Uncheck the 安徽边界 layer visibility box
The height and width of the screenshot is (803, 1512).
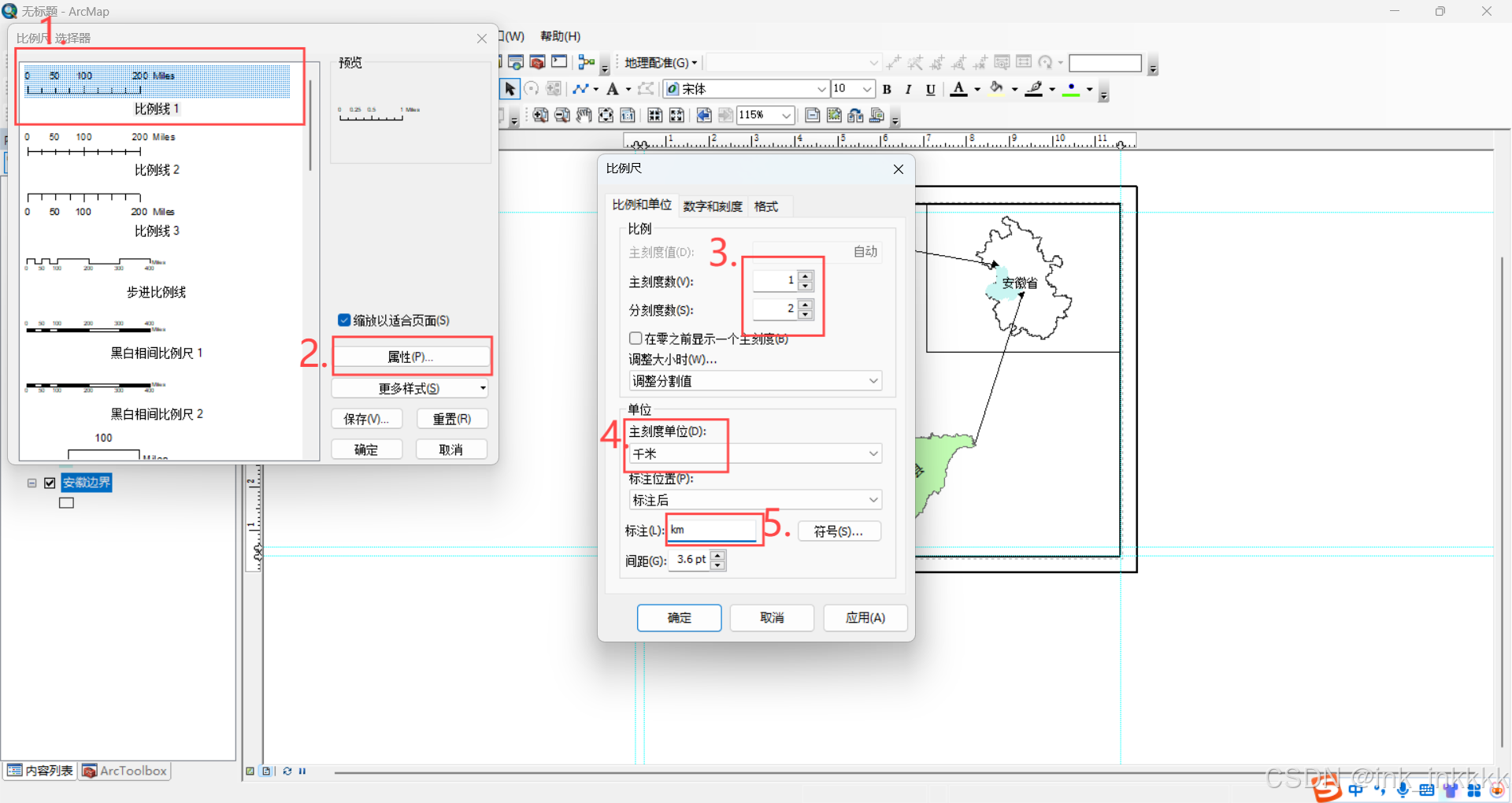[x=50, y=483]
